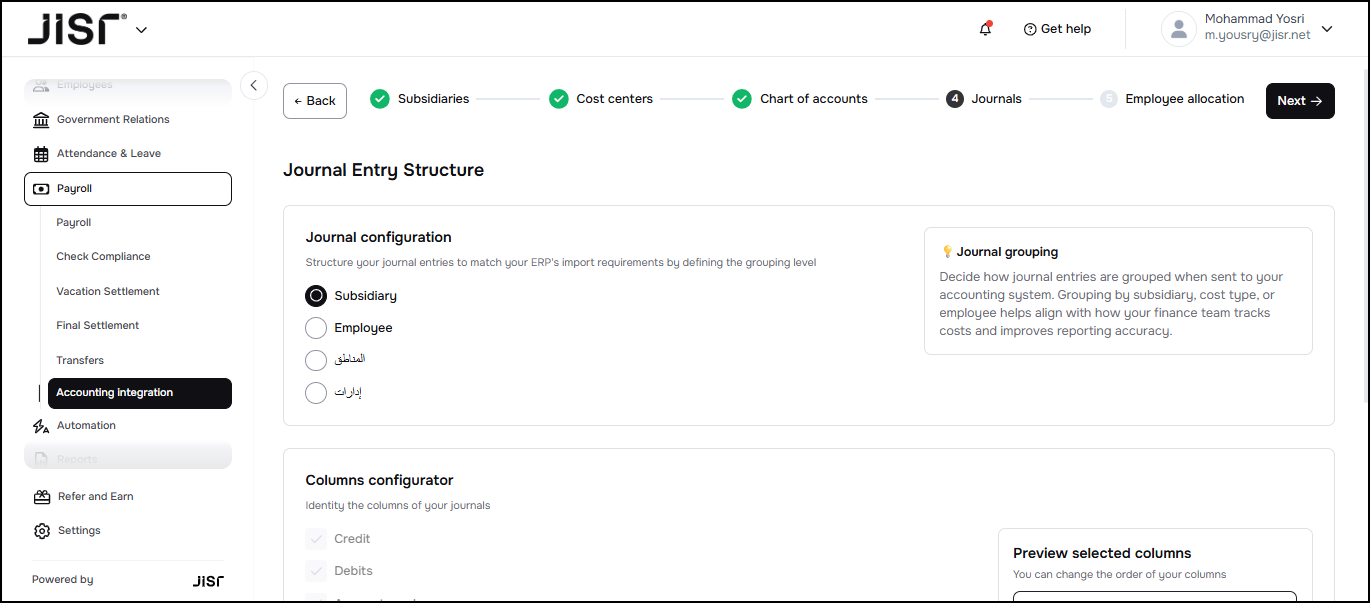Viewport: 1370px width, 603px height.
Task: Expand the account dropdown next to Mohammad Yosri
Action: (1327, 29)
